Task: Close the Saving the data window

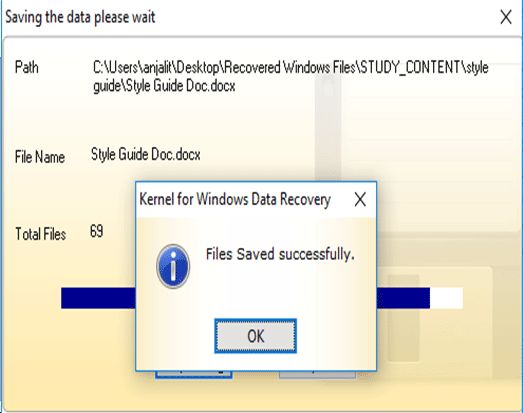Action: coord(506,17)
